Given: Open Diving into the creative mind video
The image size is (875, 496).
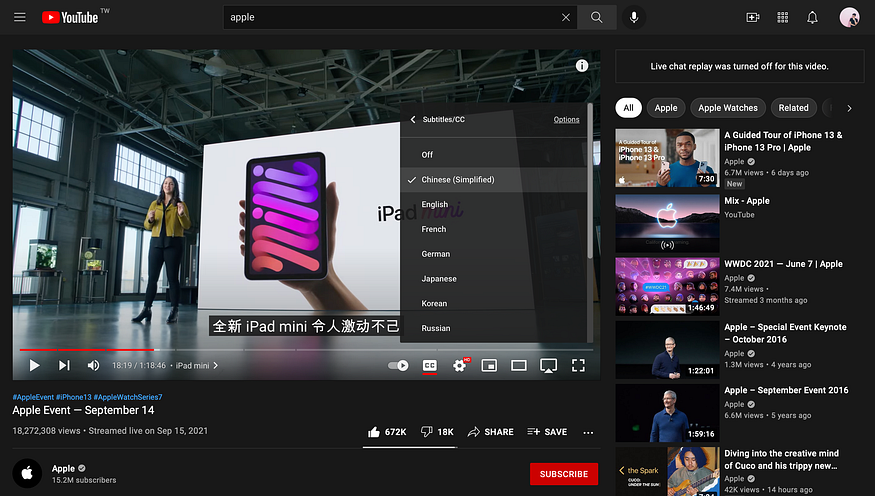Looking at the screenshot, I should tap(781, 459).
